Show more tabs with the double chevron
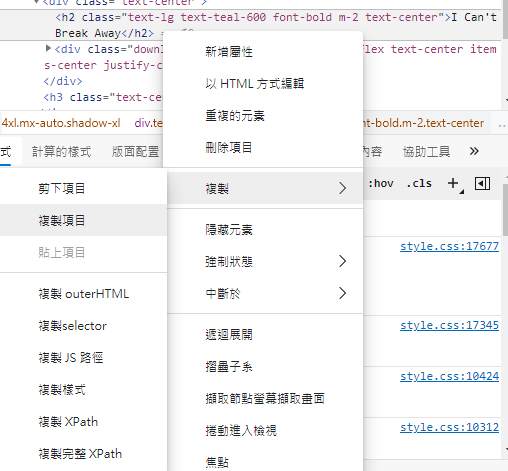Image resolution: width=508 pixels, height=471 pixels. point(474,151)
